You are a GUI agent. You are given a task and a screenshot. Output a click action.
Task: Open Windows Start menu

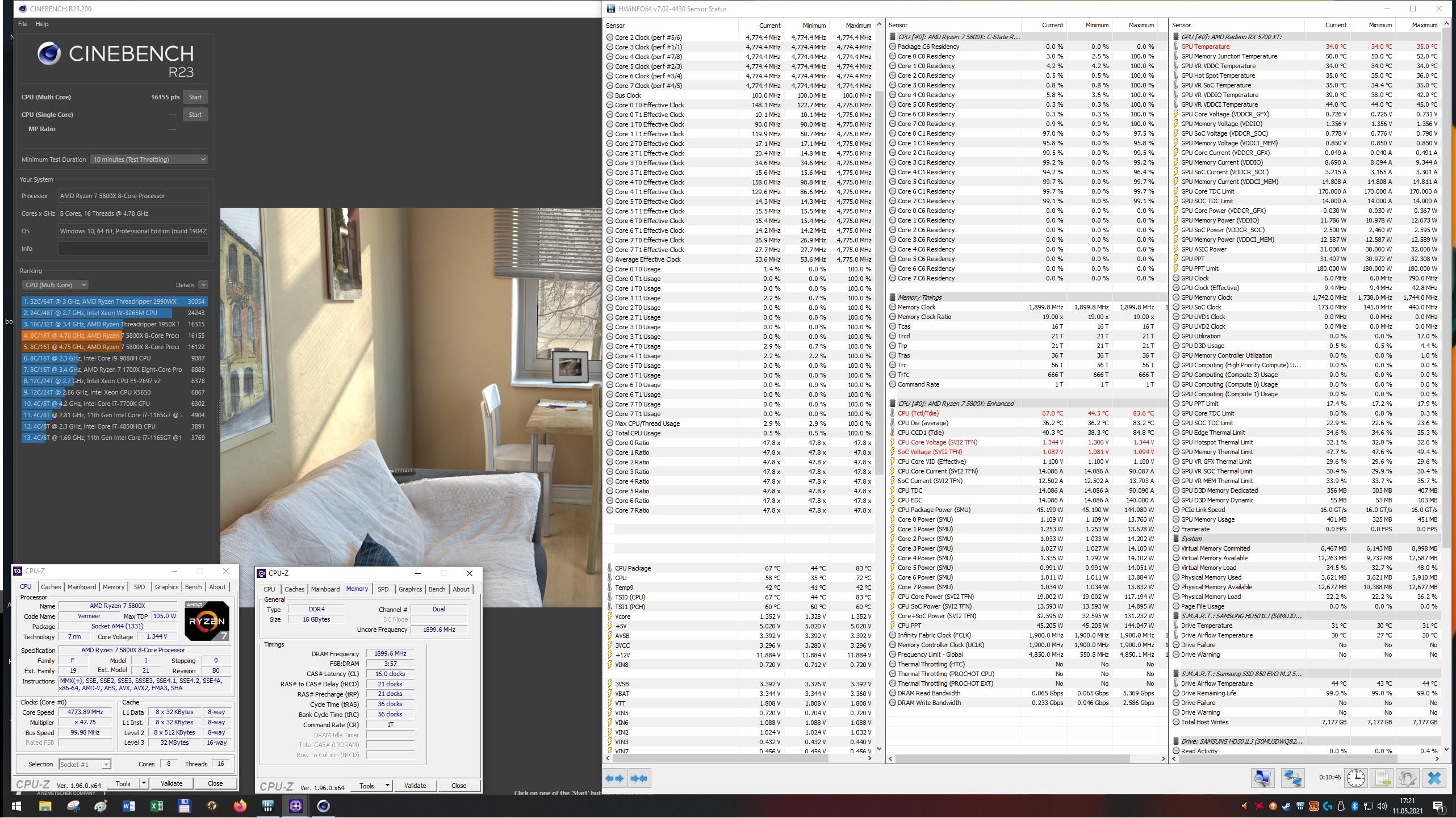(16, 806)
